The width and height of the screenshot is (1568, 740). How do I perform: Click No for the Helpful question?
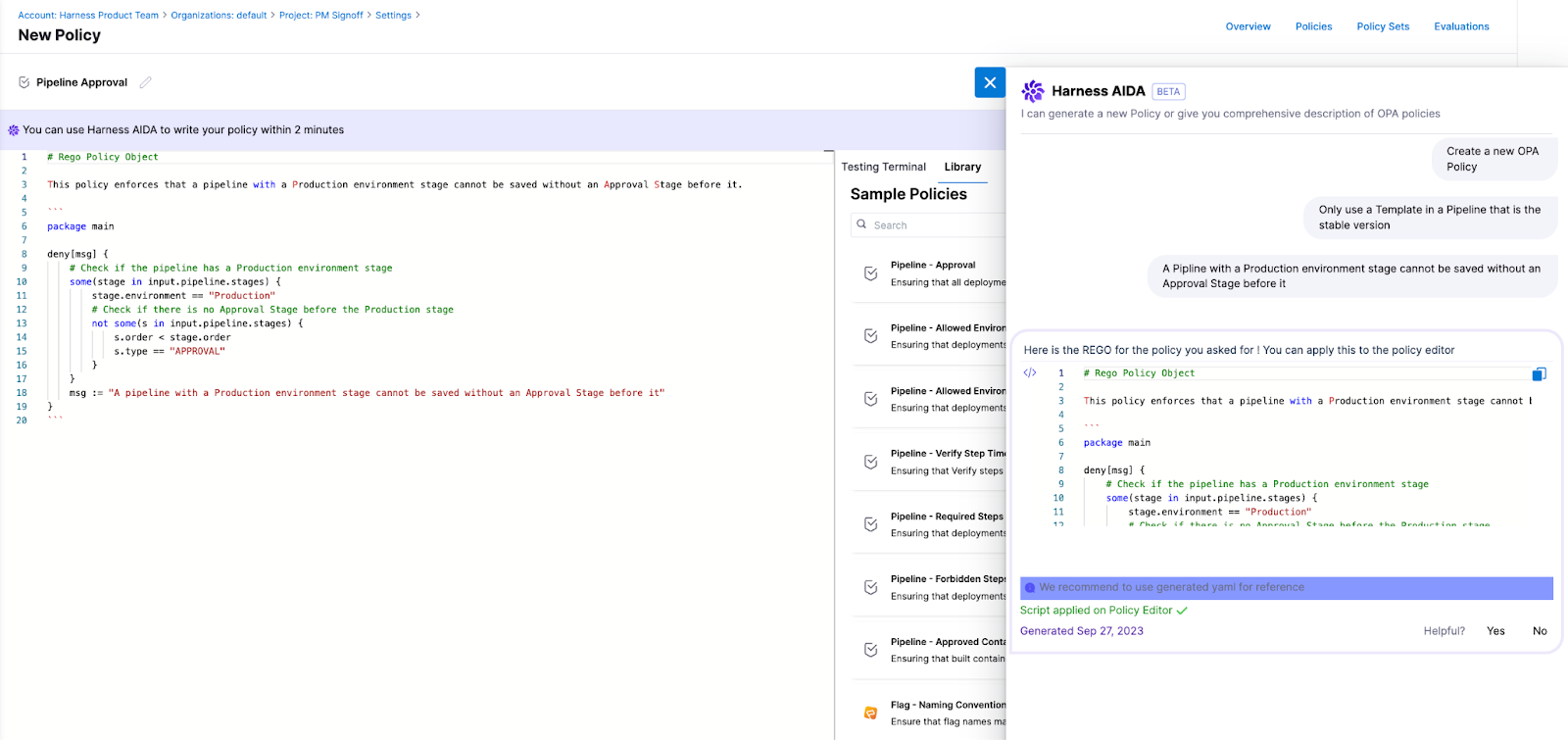(1540, 631)
